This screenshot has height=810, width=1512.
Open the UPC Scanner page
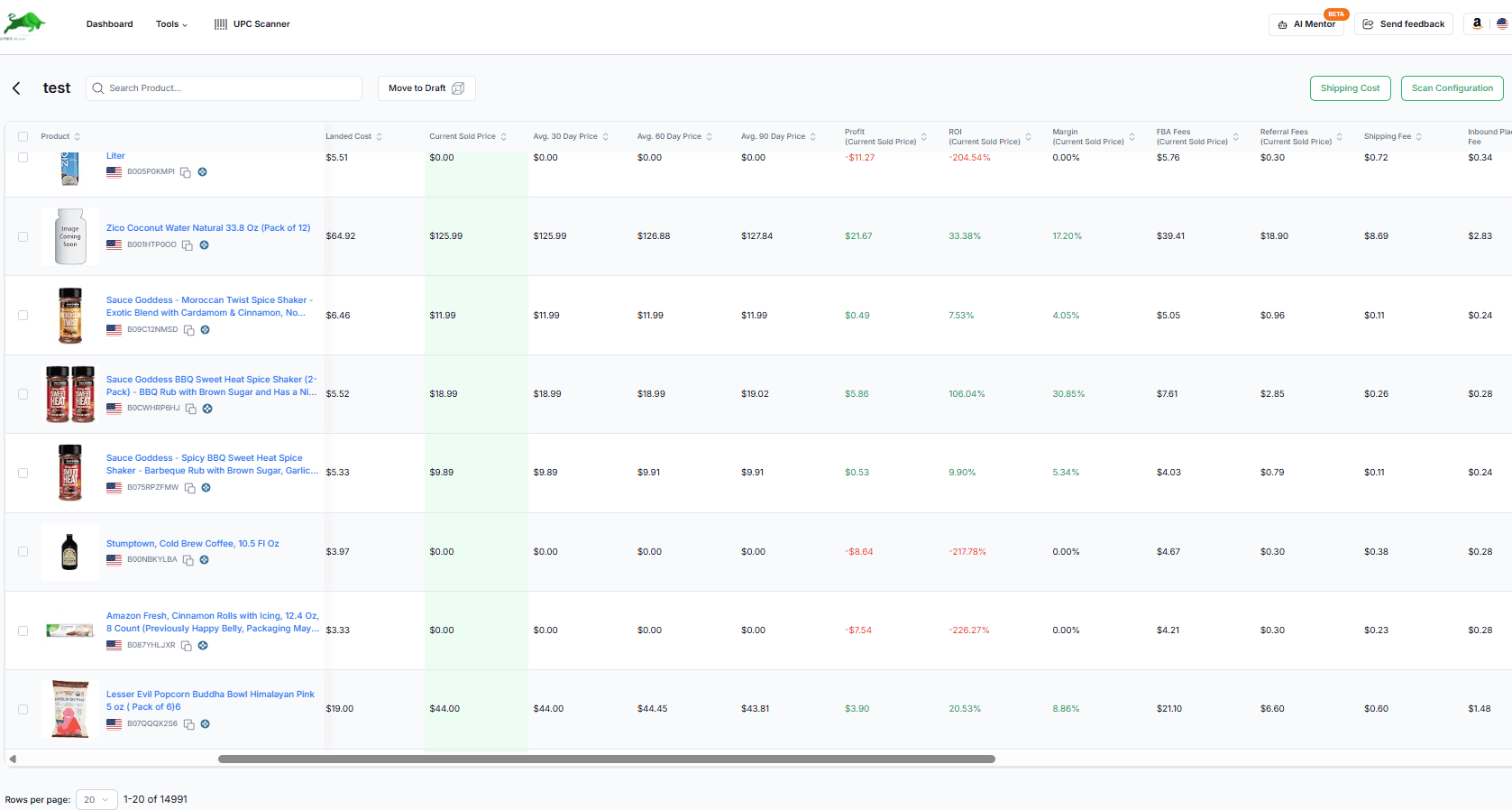252,24
